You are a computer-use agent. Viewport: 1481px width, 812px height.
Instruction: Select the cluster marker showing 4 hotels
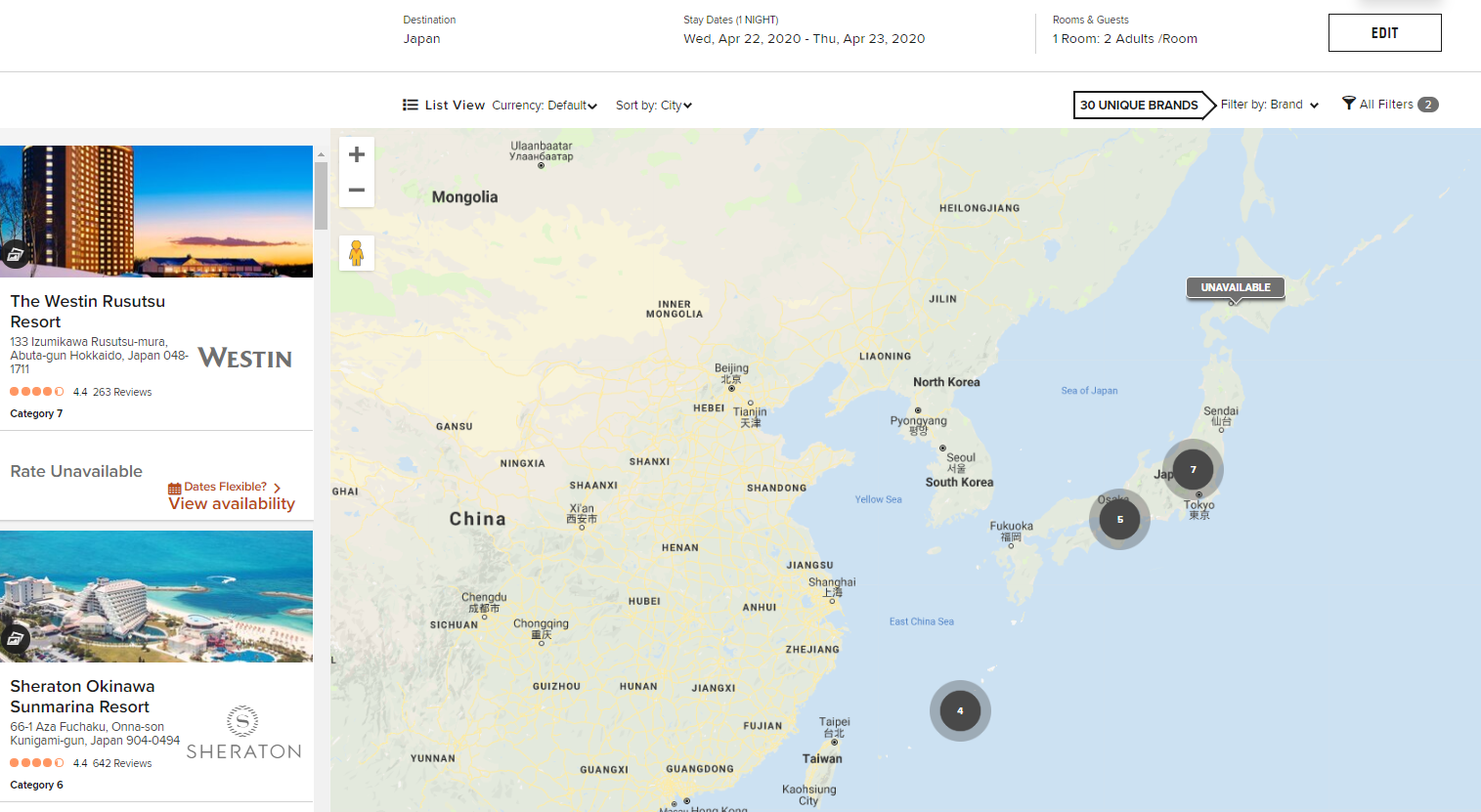coord(960,711)
